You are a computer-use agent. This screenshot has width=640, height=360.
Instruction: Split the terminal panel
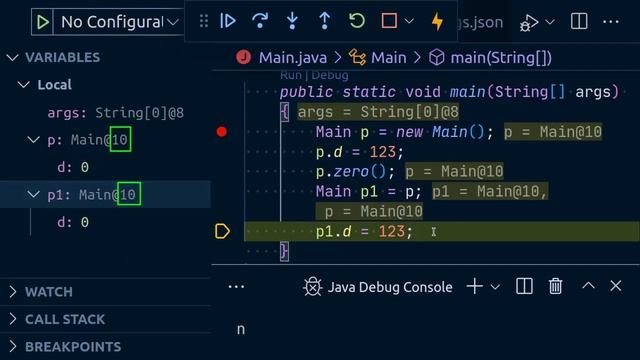tap(524, 287)
